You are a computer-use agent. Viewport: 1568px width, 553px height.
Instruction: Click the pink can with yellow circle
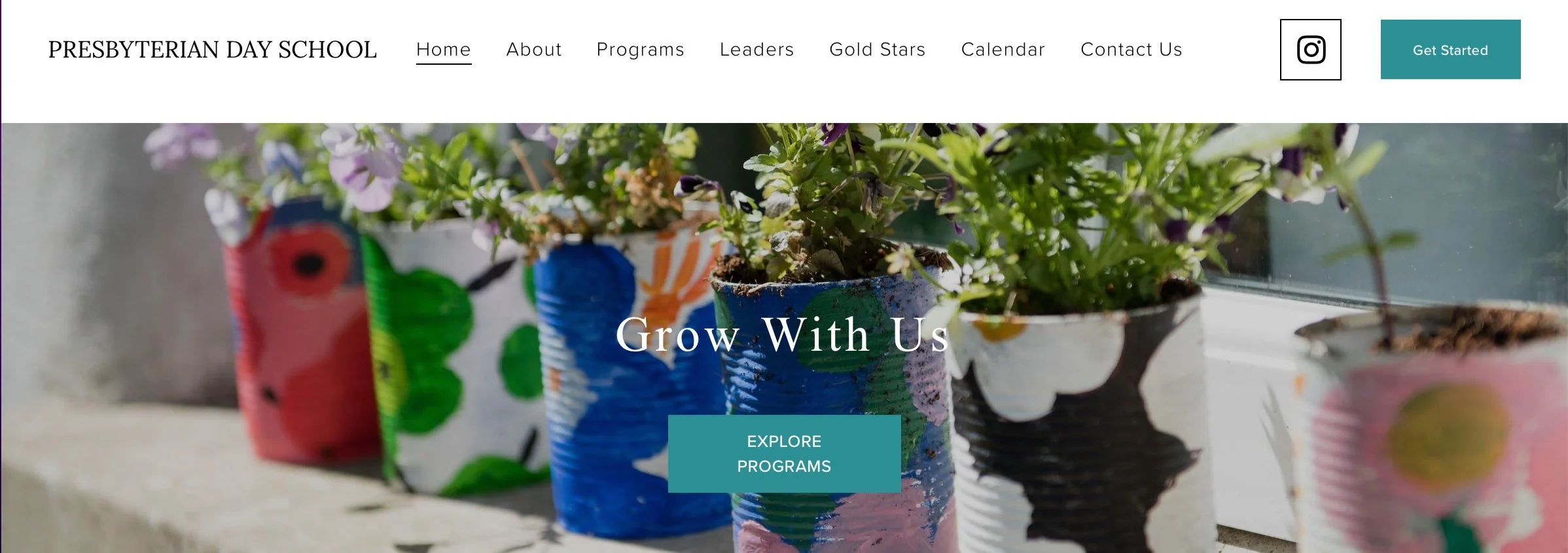[1433, 438]
